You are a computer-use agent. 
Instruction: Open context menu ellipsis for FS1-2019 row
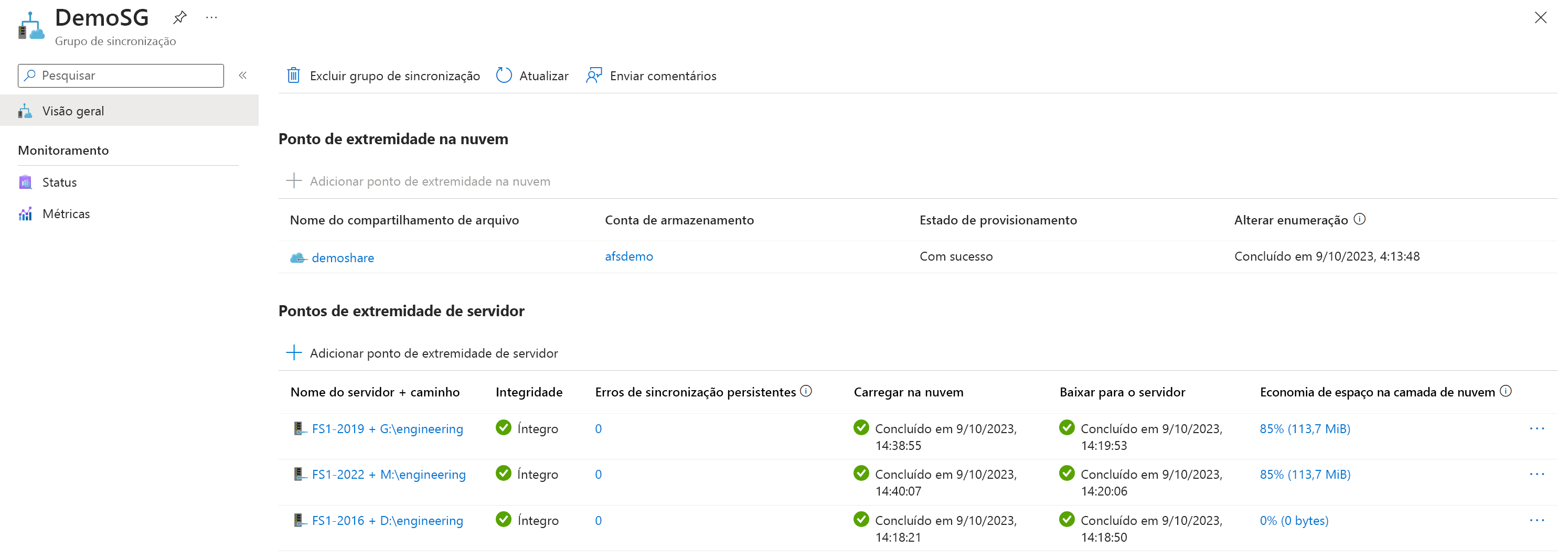coord(1537,428)
